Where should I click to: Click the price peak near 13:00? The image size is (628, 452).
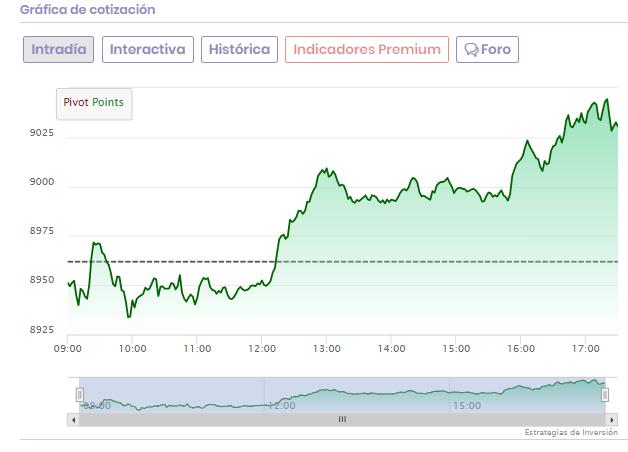click(x=326, y=170)
